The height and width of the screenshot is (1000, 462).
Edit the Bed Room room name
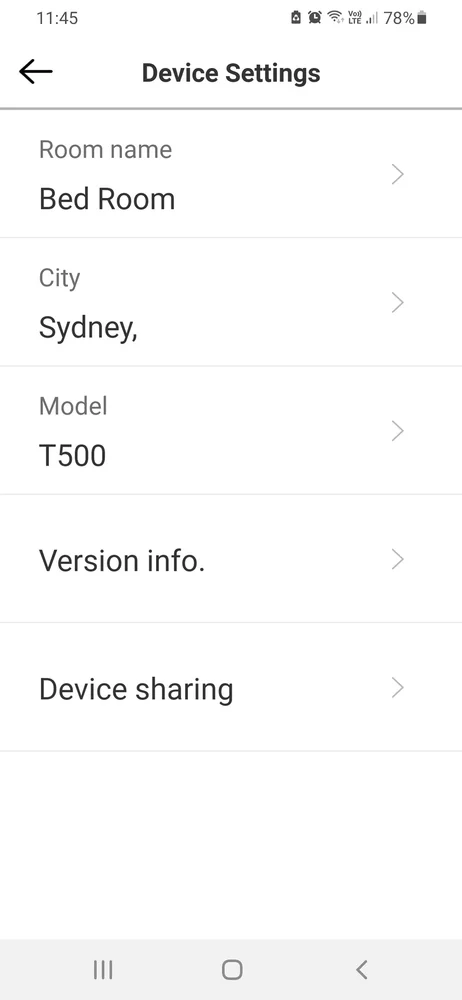coord(107,199)
